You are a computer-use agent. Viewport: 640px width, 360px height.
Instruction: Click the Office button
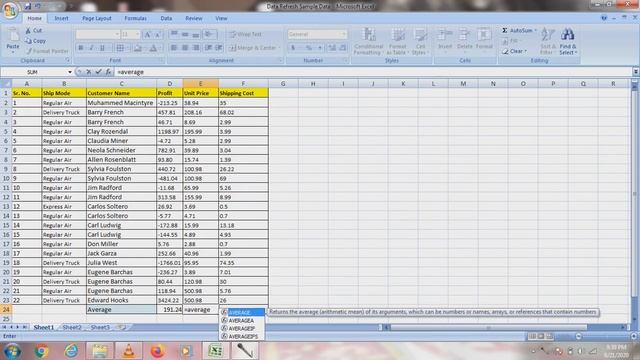tap(10, 10)
